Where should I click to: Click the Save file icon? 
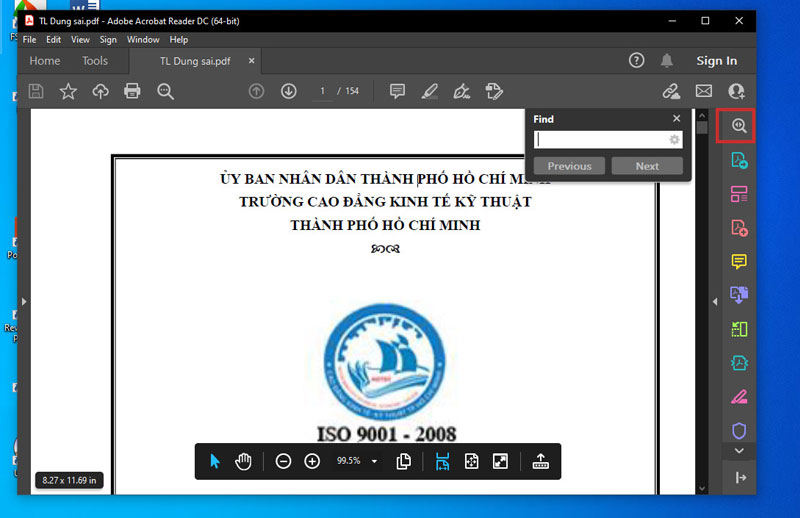click(36, 91)
